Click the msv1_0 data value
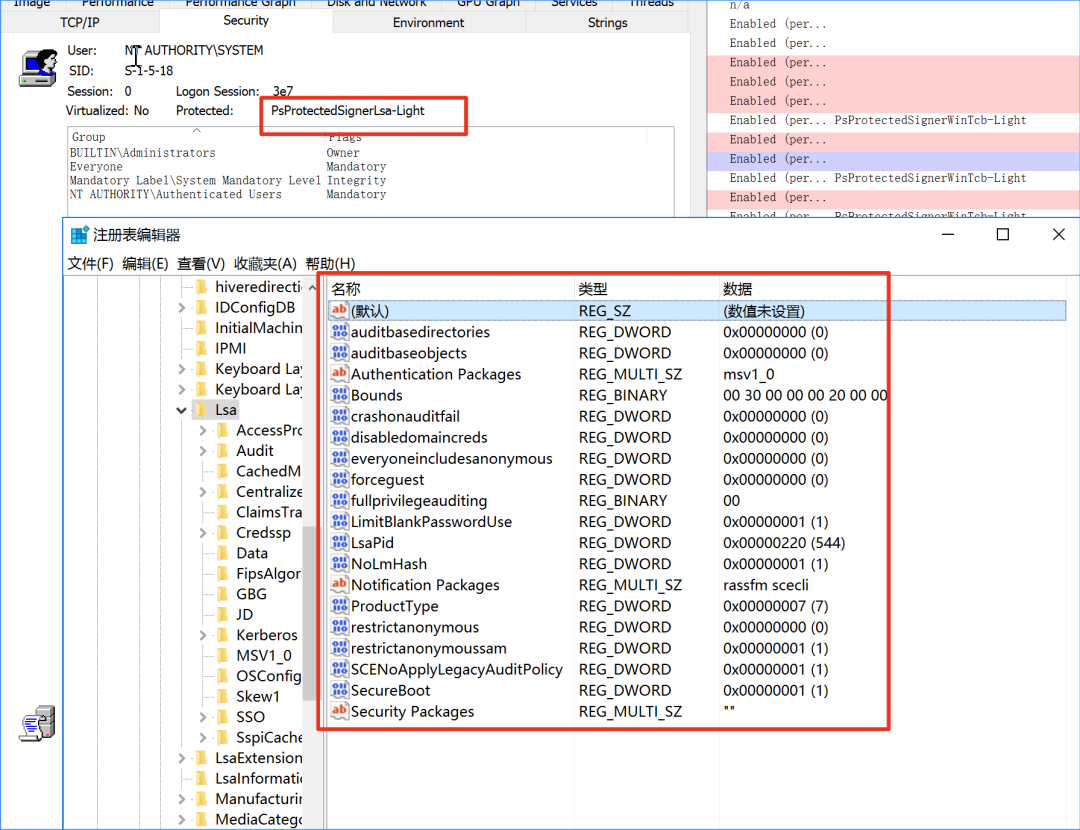This screenshot has width=1080, height=830. pos(748,374)
